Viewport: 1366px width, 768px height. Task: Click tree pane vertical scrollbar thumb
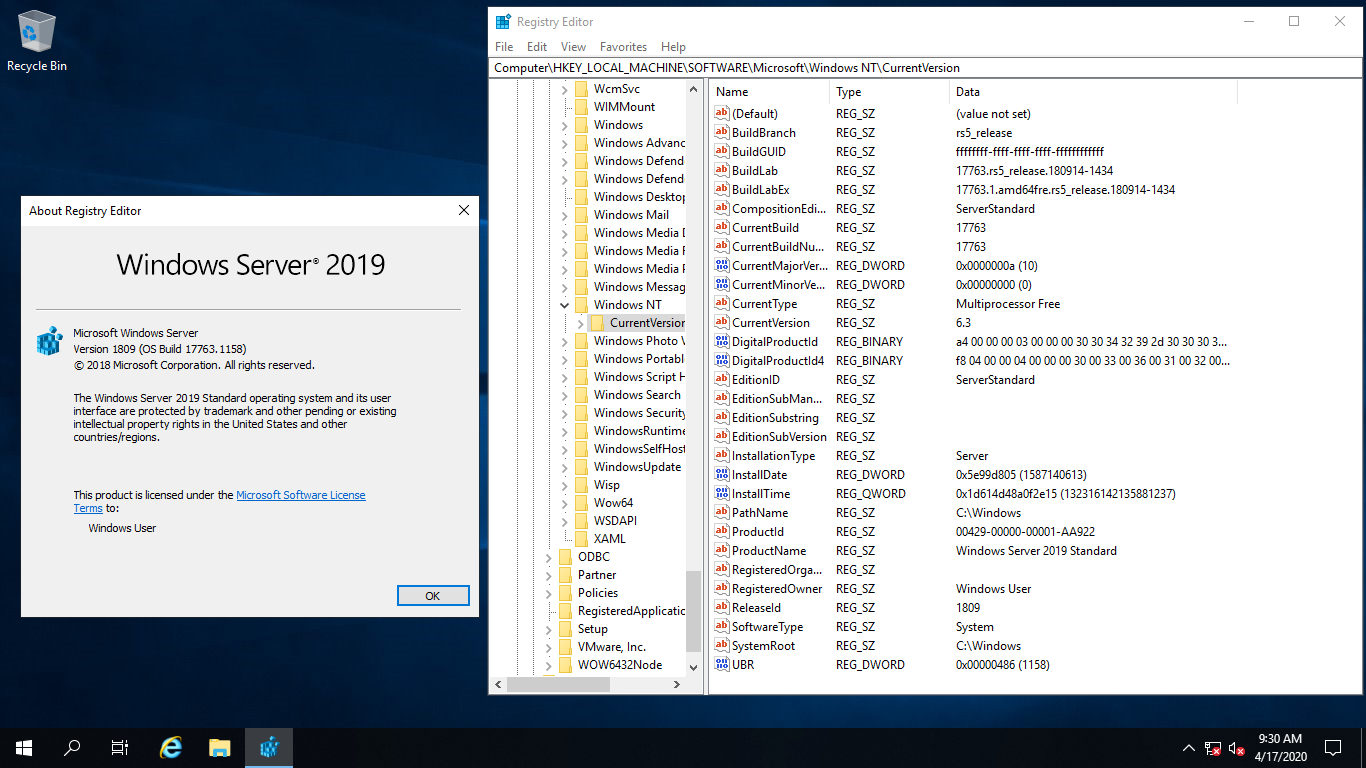(694, 611)
